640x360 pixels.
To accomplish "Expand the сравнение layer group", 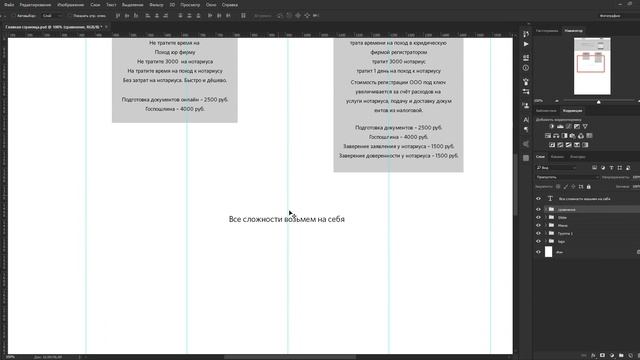I will [546, 209].
